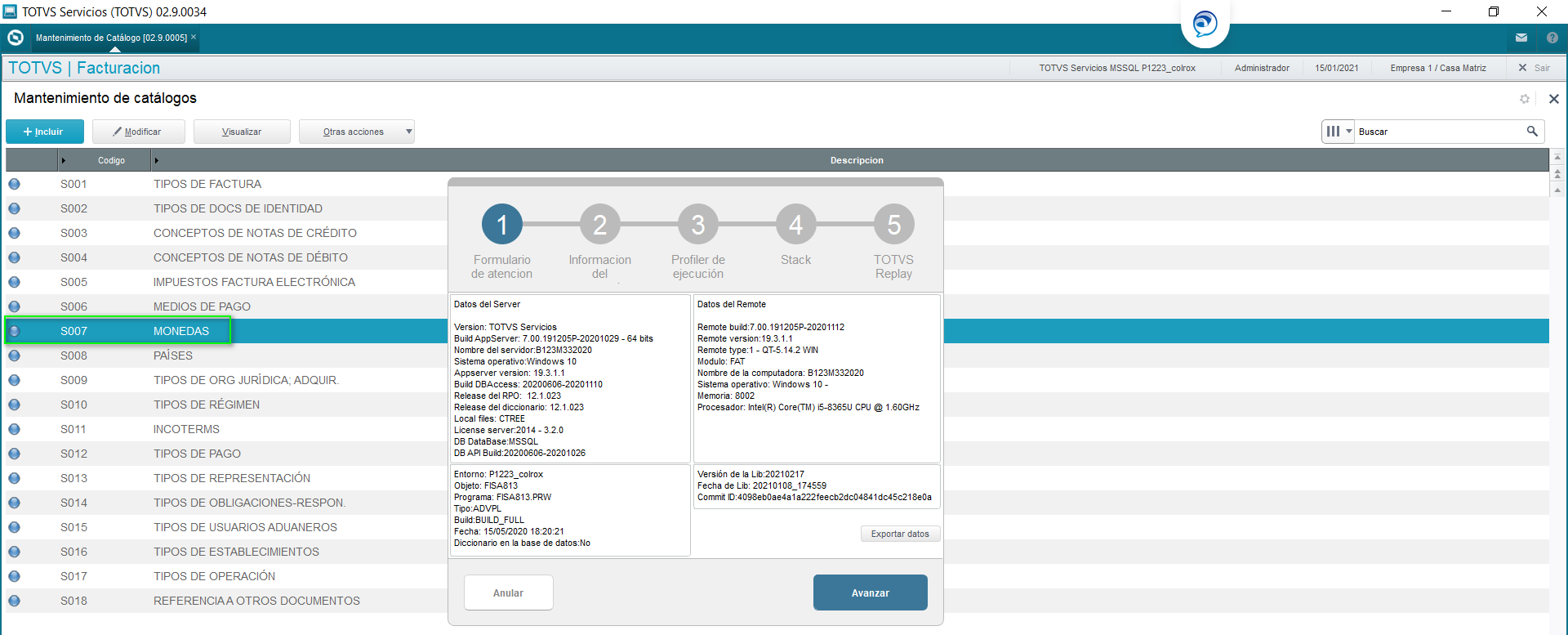Click the search magnifier icon

[x=1532, y=132]
